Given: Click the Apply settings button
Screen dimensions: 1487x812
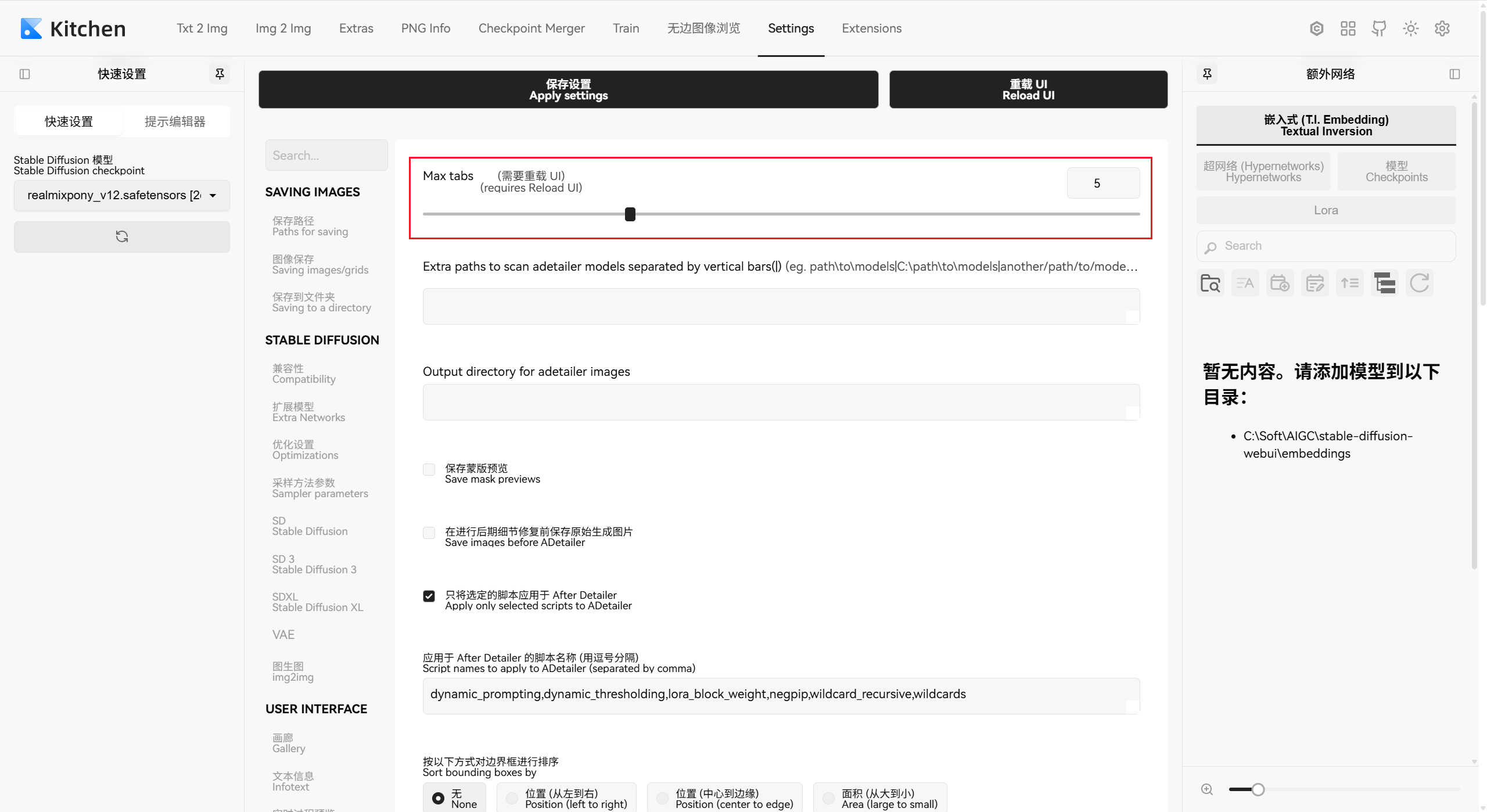Looking at the screenshot, I should 567,89.
